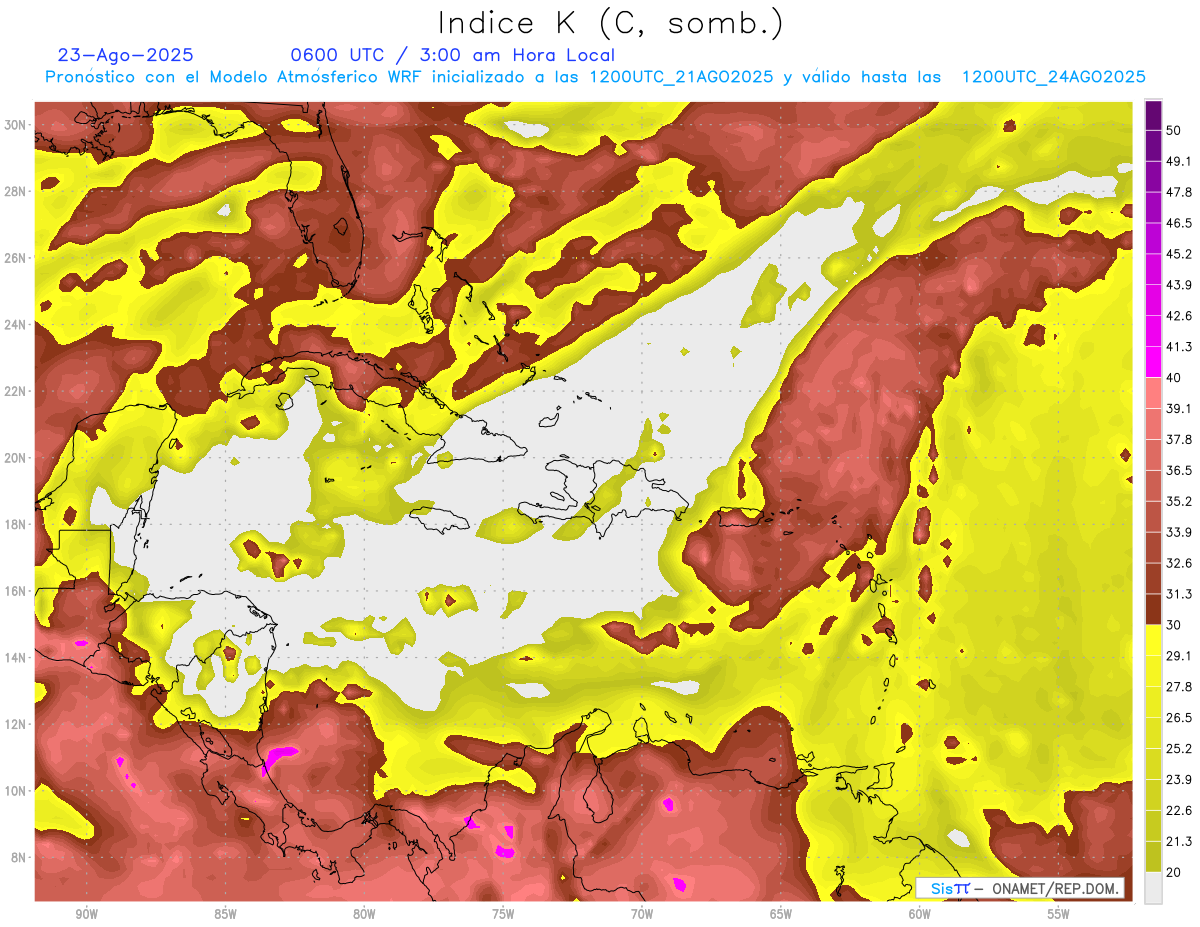Screen dimensions: 1200x927
Task: Click the dark brown colorbar segment between 30 and 31.3
Action: click(x=1153, y=609)
